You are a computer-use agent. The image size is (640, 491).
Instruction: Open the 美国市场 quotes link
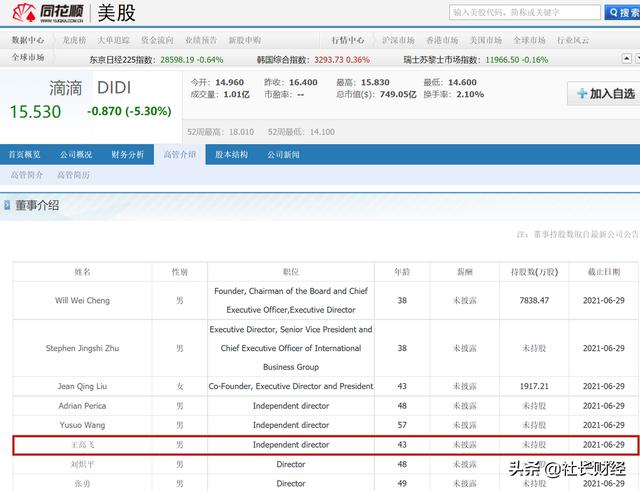486,40
